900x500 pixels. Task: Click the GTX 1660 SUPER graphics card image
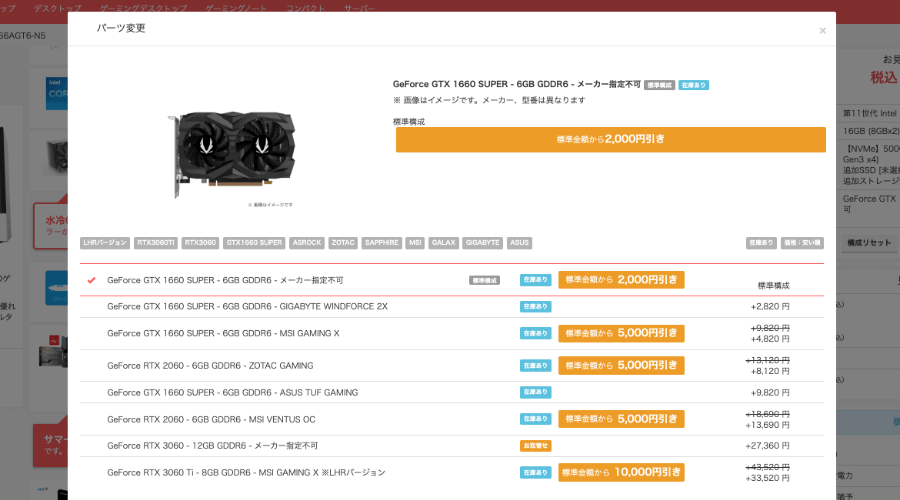pos(232,154)
